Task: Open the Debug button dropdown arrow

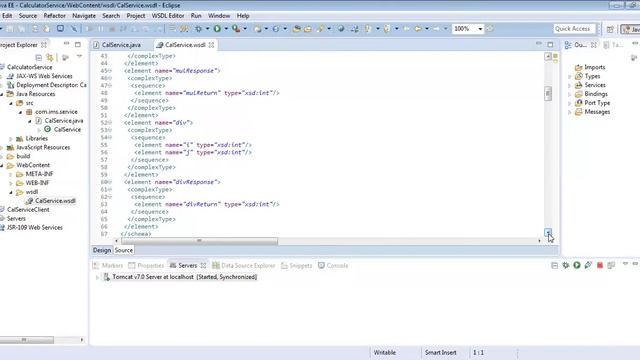Action: pos(207,29)
